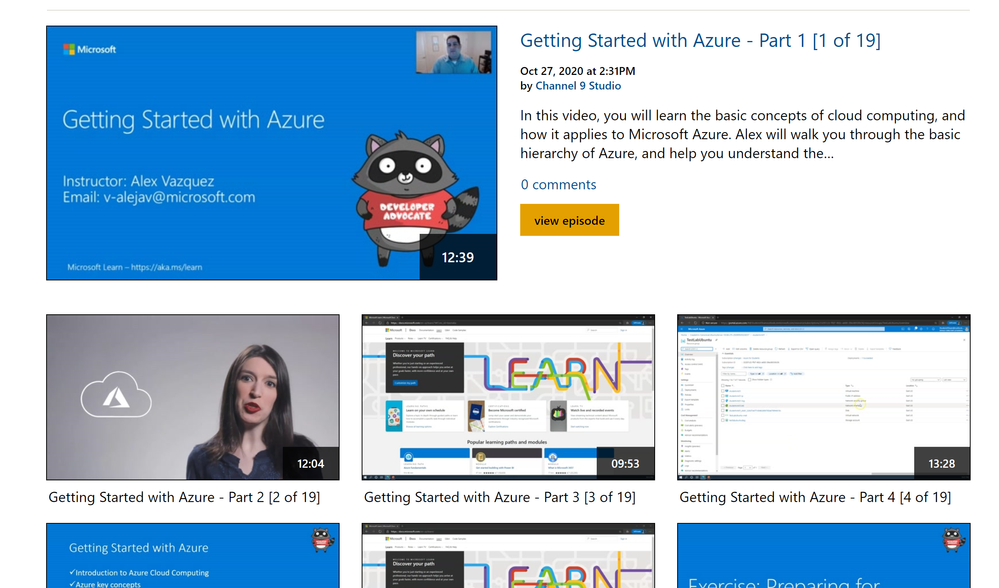Open the Part 1 featured video thumbnail
The height and width of the screenshot is (588, 999).
coord(271,153)
